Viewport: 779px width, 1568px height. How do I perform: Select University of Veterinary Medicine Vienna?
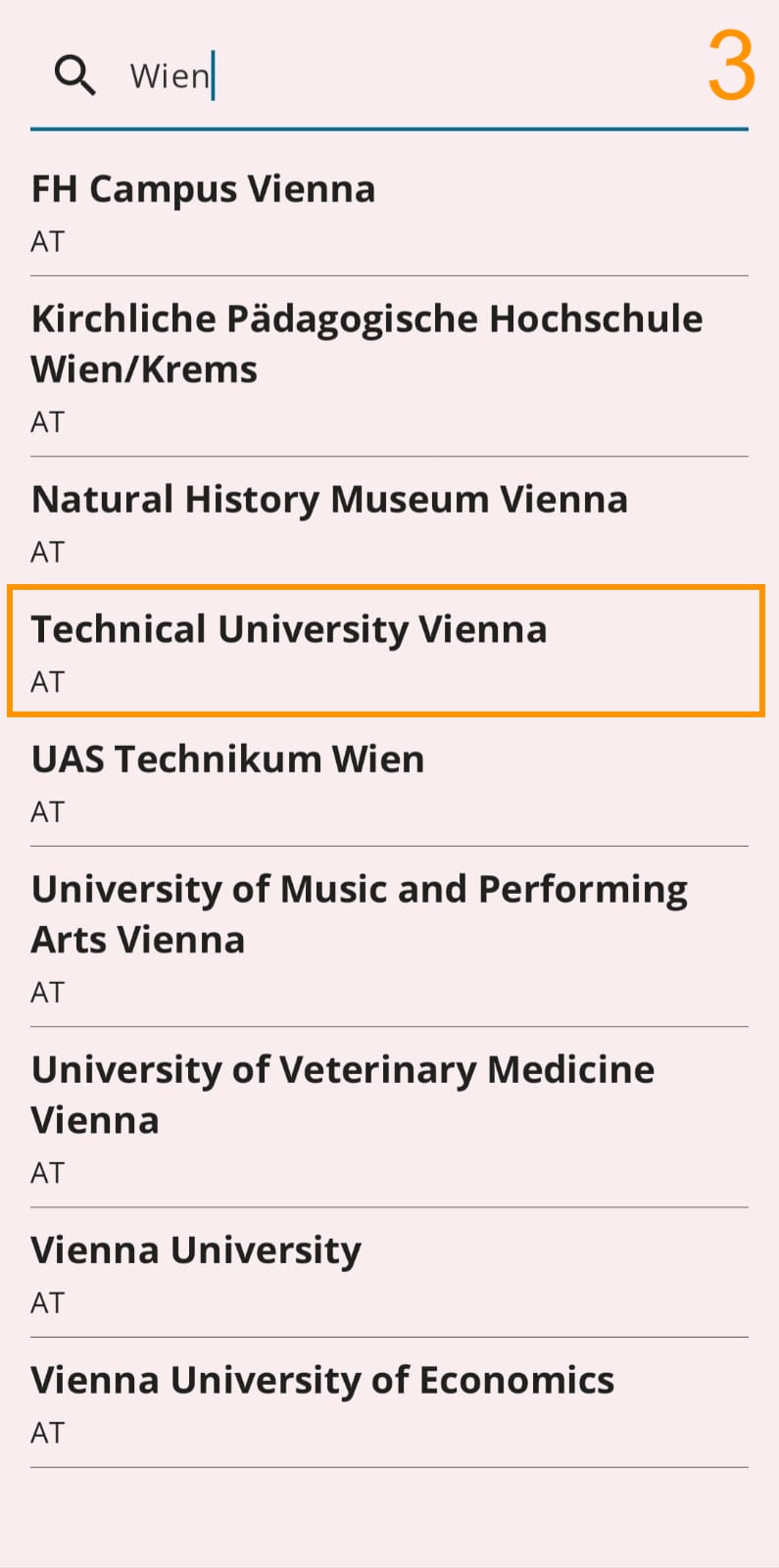389,1117
